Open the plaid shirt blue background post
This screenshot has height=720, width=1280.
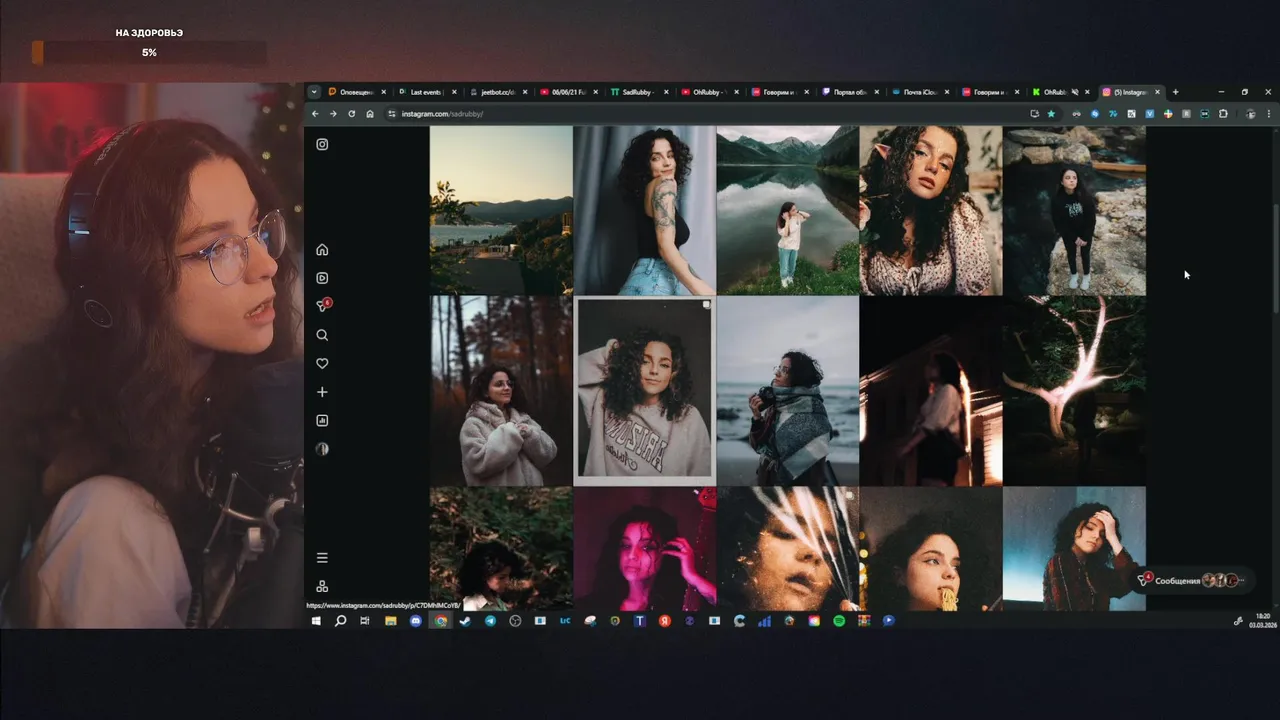[1074, 548]
